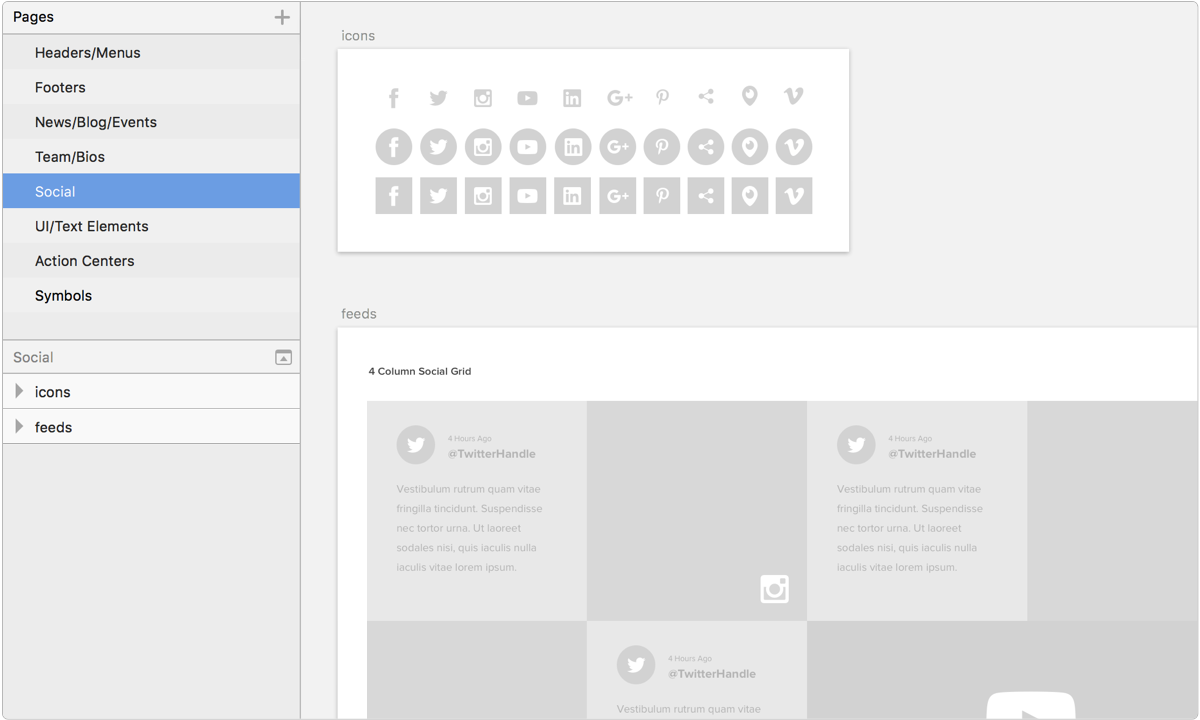Click the circular Periscope icon

pos(750,147)
